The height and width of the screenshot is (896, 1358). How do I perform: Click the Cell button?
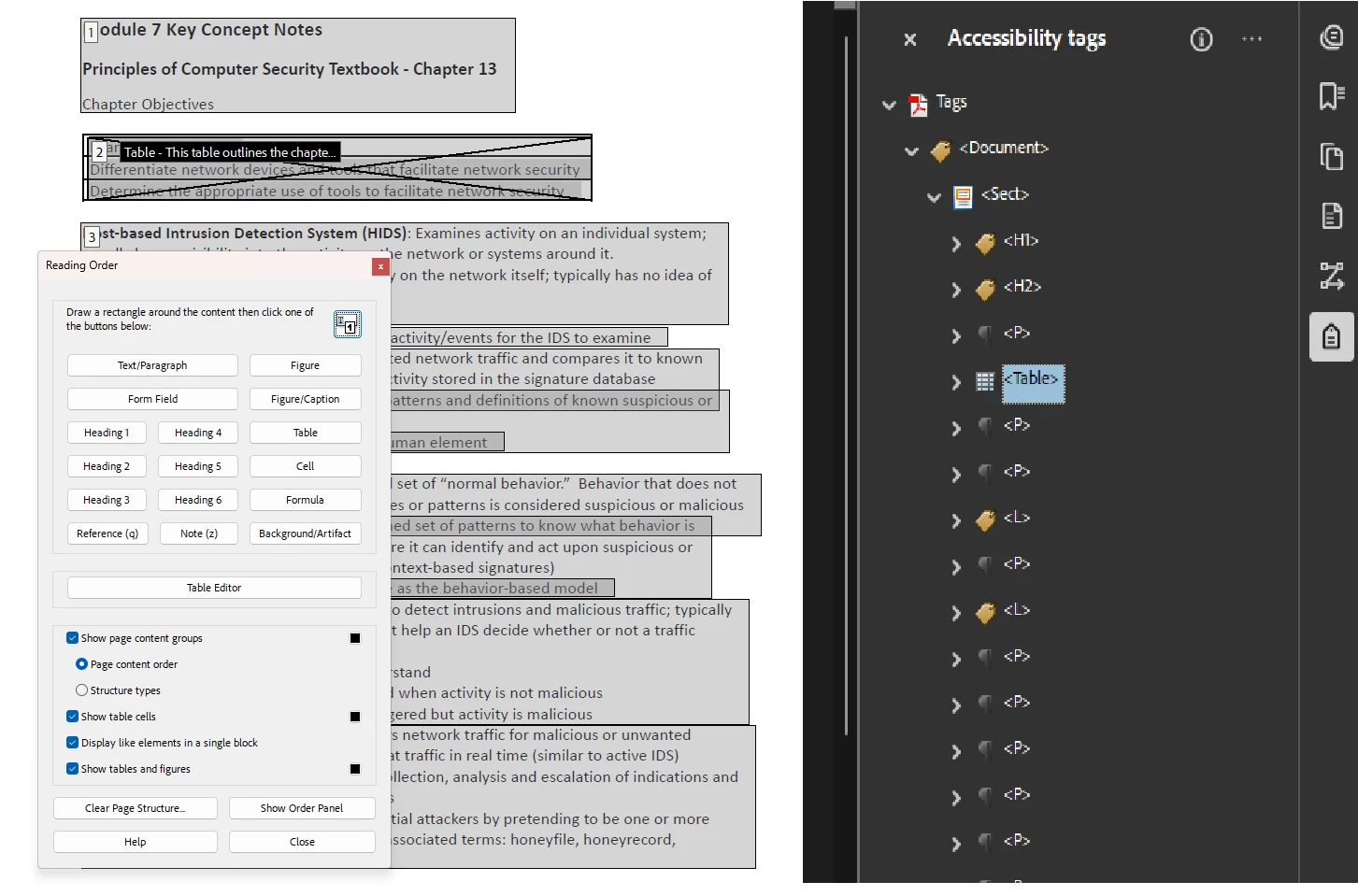[x=306, y=466]
